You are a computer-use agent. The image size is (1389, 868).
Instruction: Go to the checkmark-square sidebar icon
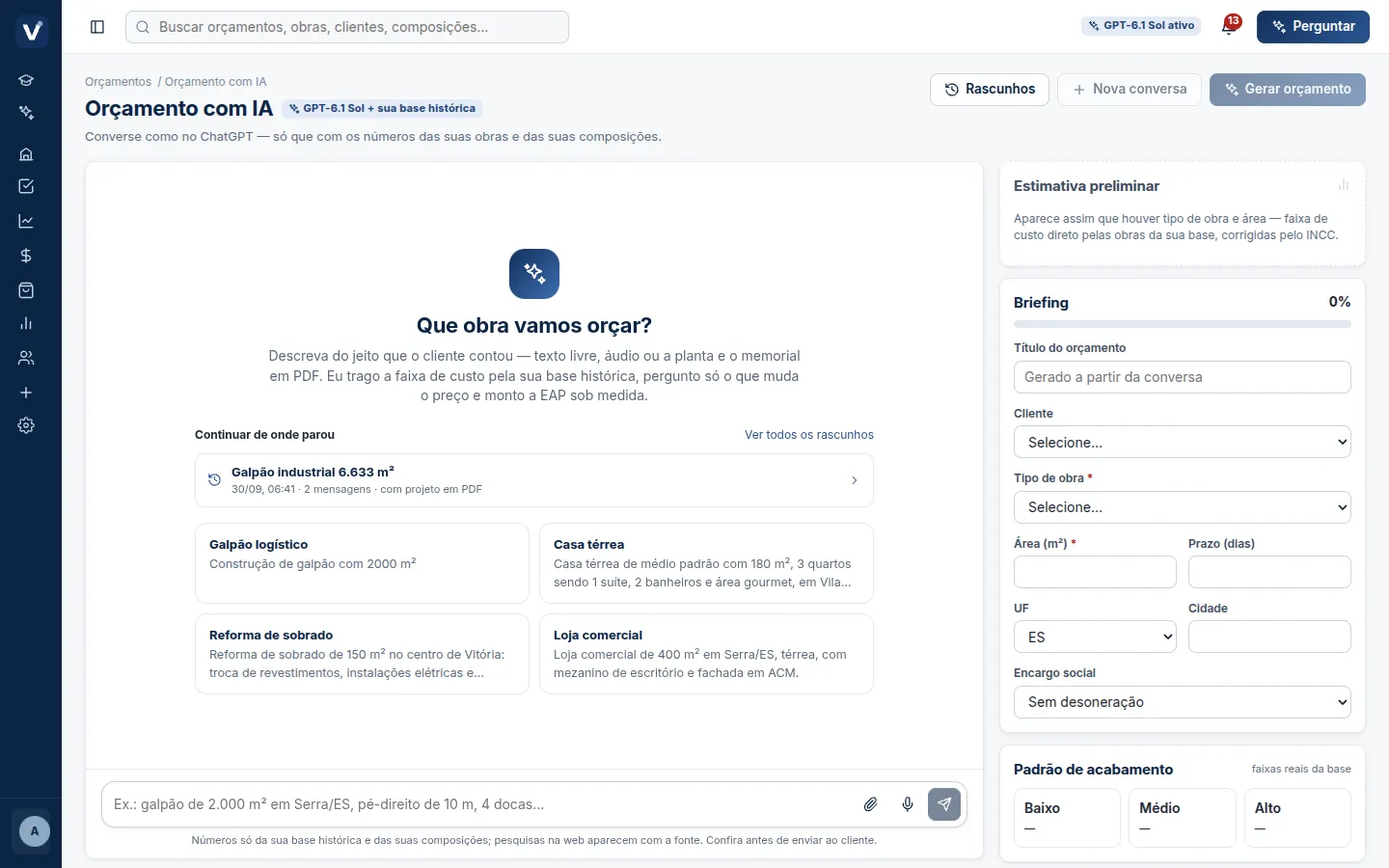[x=26, y=186]
